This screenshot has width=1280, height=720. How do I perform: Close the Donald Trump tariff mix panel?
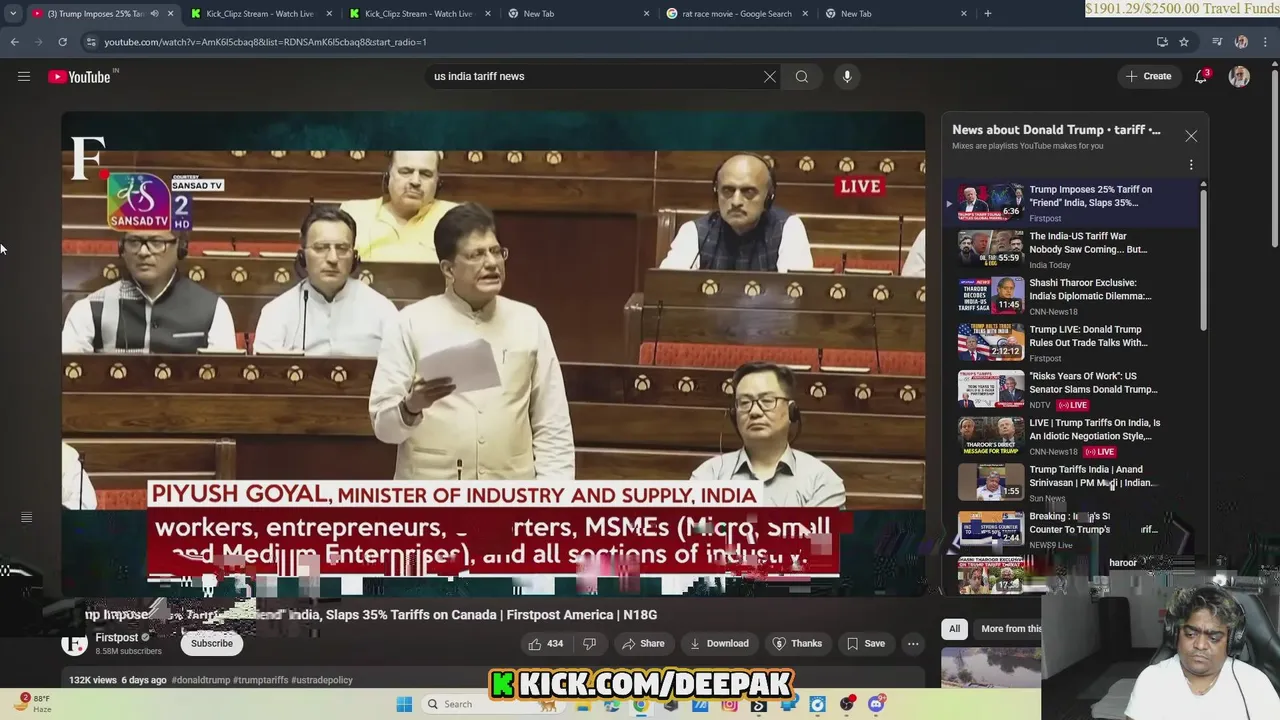pyautogui.click(x=1191, y=136)
